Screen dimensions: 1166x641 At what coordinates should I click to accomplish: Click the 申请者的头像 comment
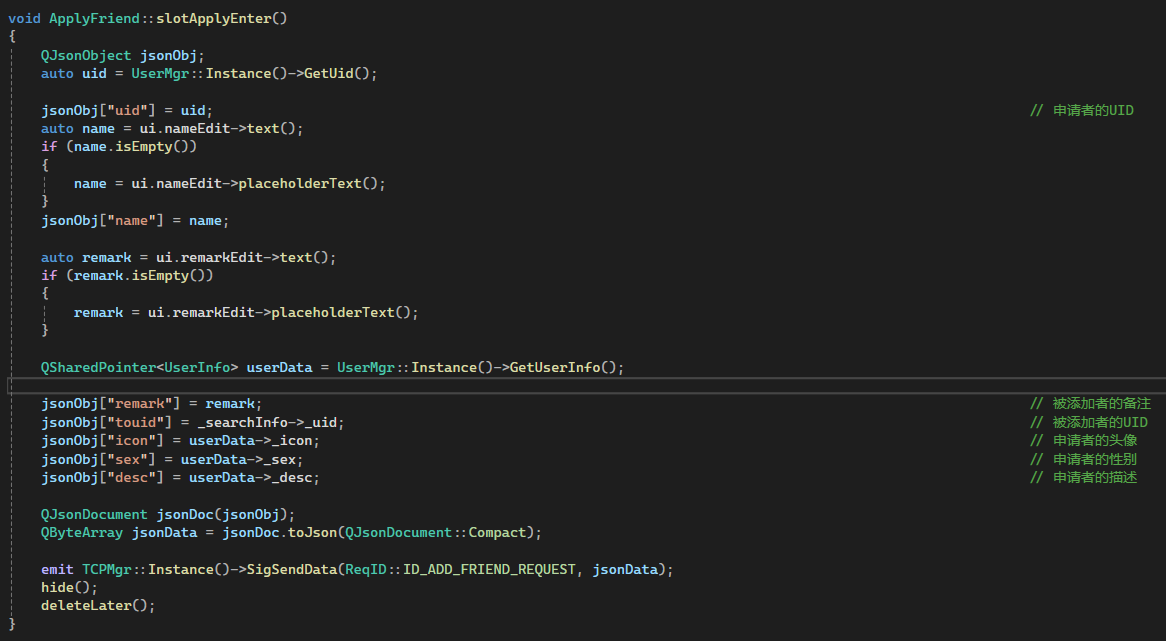click(x=1083, y=440)
